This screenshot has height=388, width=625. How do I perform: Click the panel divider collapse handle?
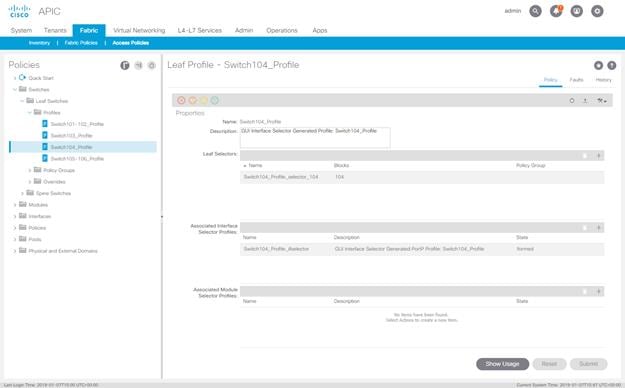point(162,217)
